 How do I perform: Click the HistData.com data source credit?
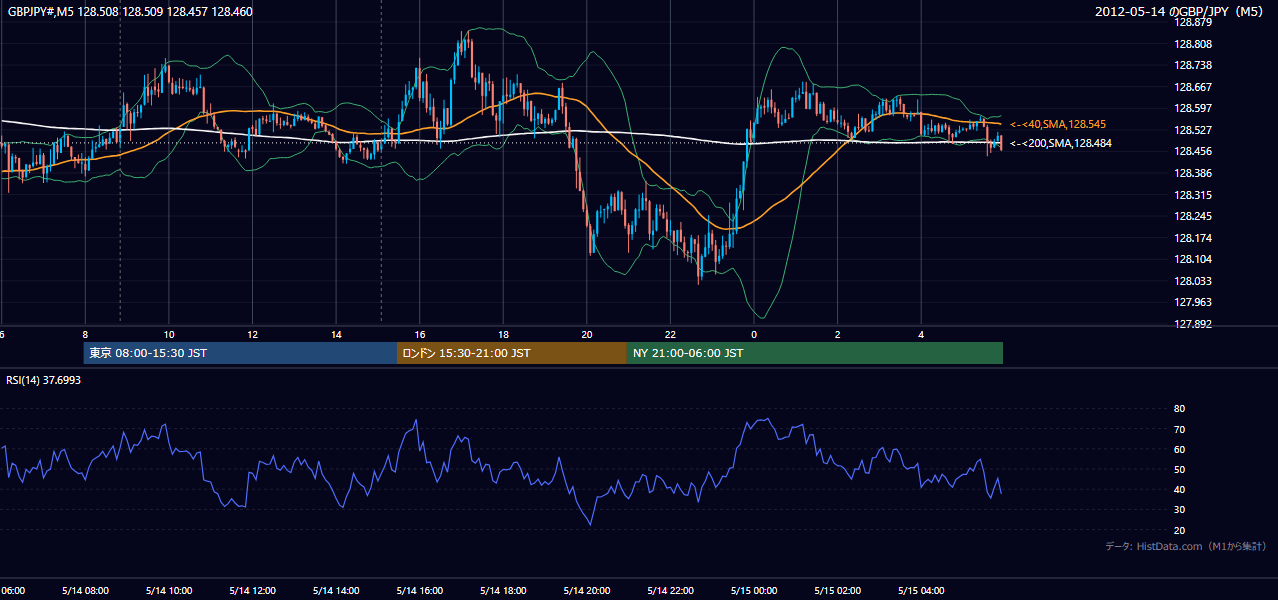[1186, 546]
